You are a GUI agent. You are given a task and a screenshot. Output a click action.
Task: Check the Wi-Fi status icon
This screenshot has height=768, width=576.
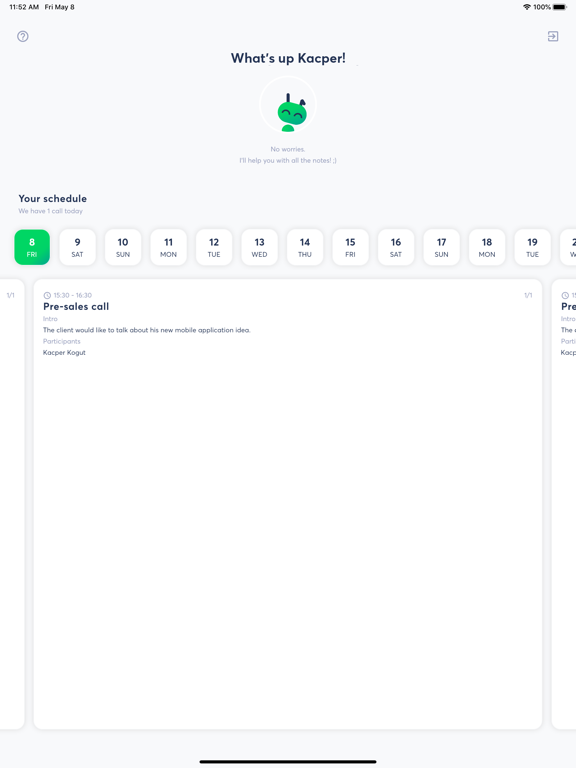pos(527,7)
